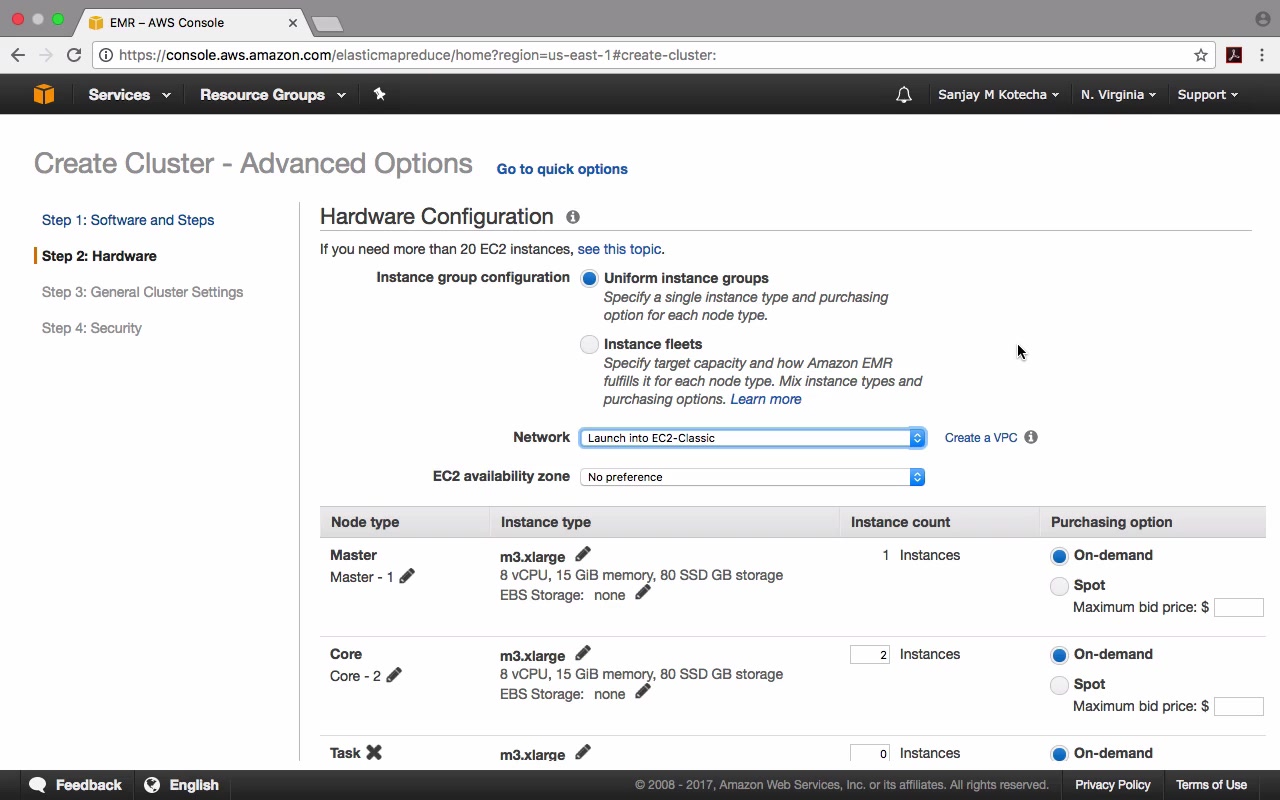The image size is (1280, 800).
Task: Open the Services menu
Action: pyautogui.click(x=129, y=95)
